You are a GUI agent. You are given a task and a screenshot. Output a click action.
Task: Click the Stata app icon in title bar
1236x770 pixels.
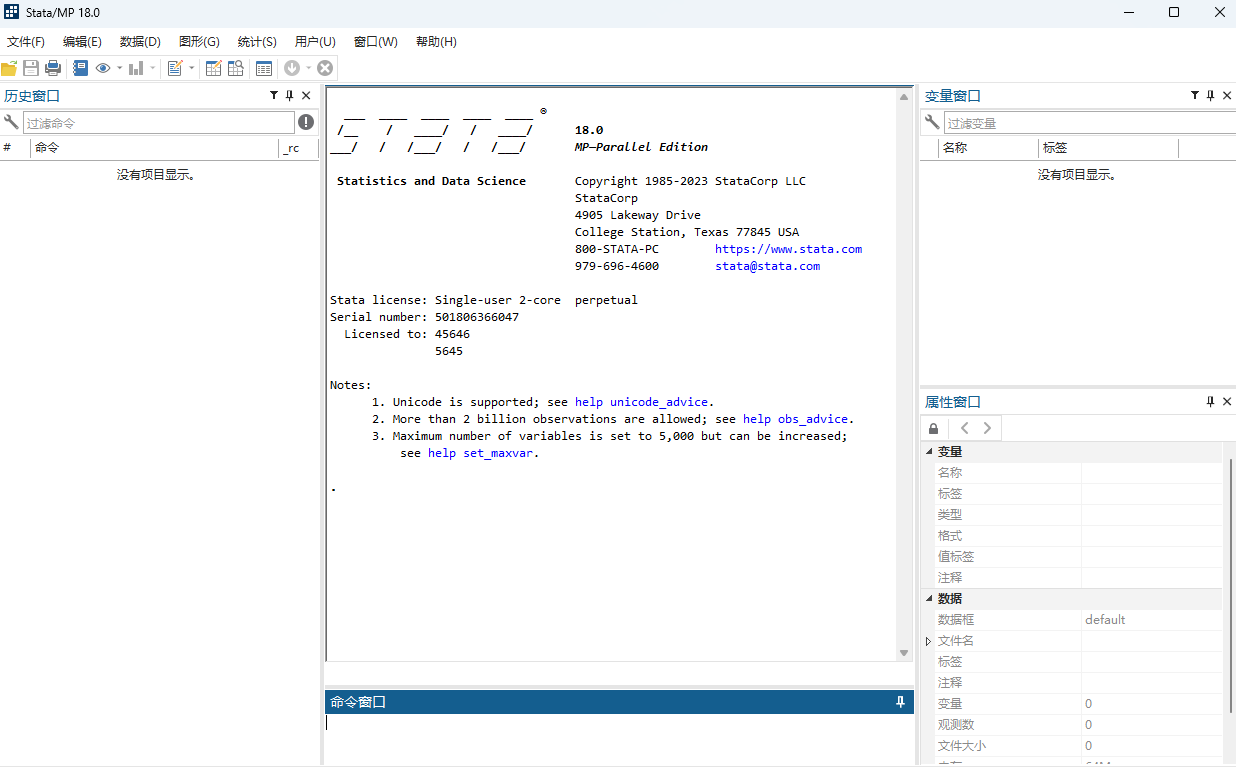[12, 12]
